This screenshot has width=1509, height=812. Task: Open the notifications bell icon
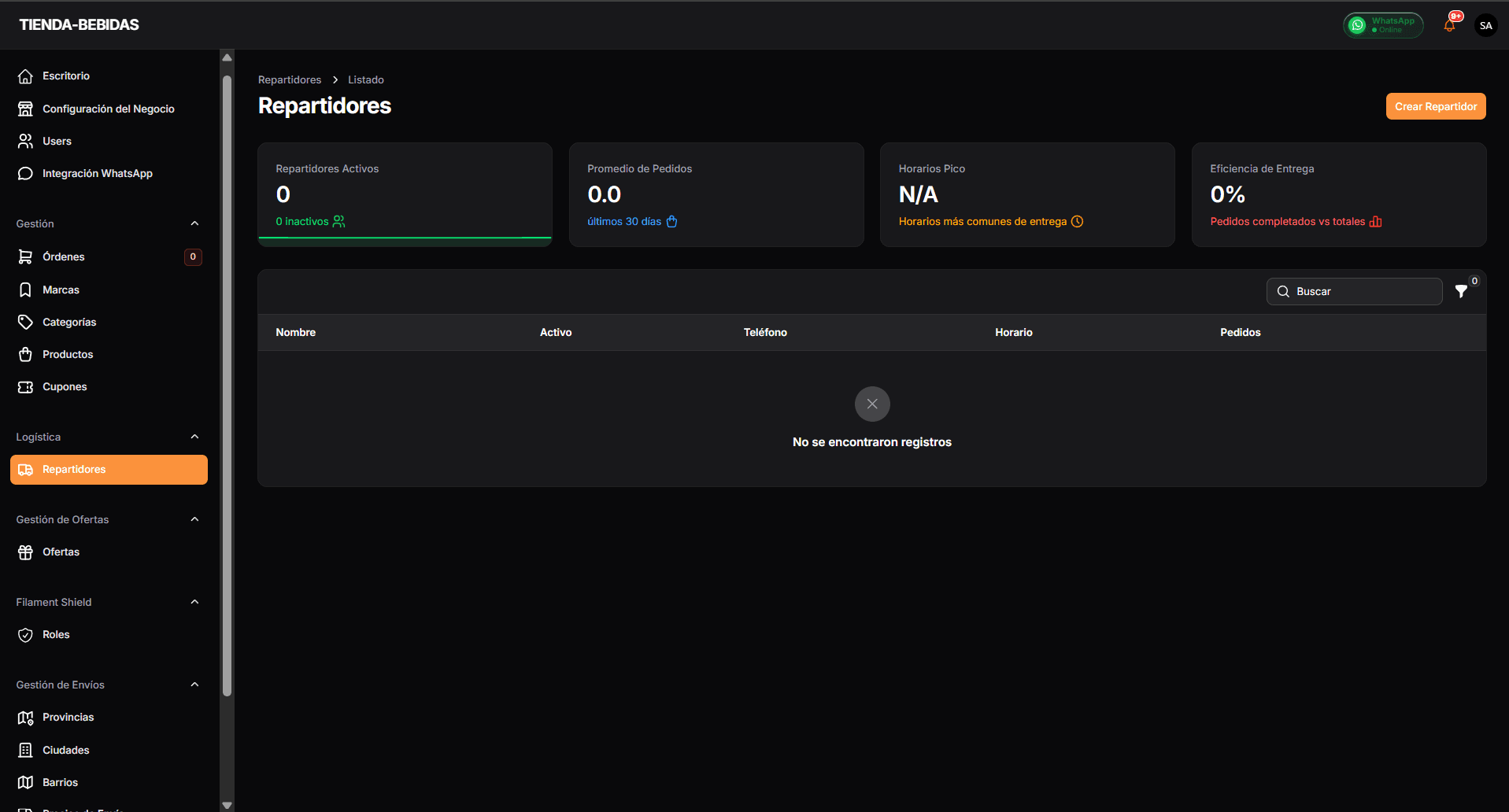click(1449, 25)
